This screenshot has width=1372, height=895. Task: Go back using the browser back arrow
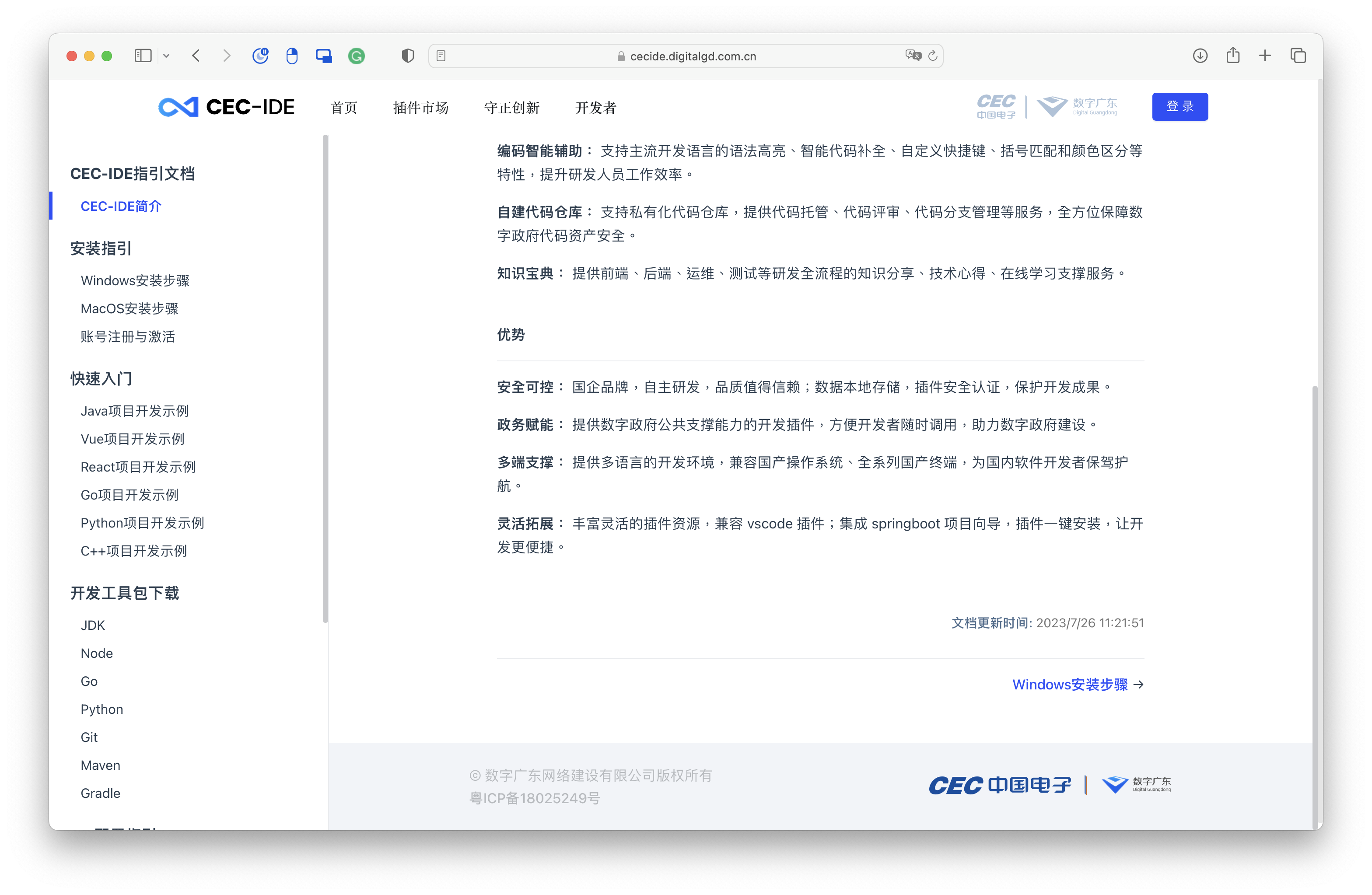pos(196,55)
